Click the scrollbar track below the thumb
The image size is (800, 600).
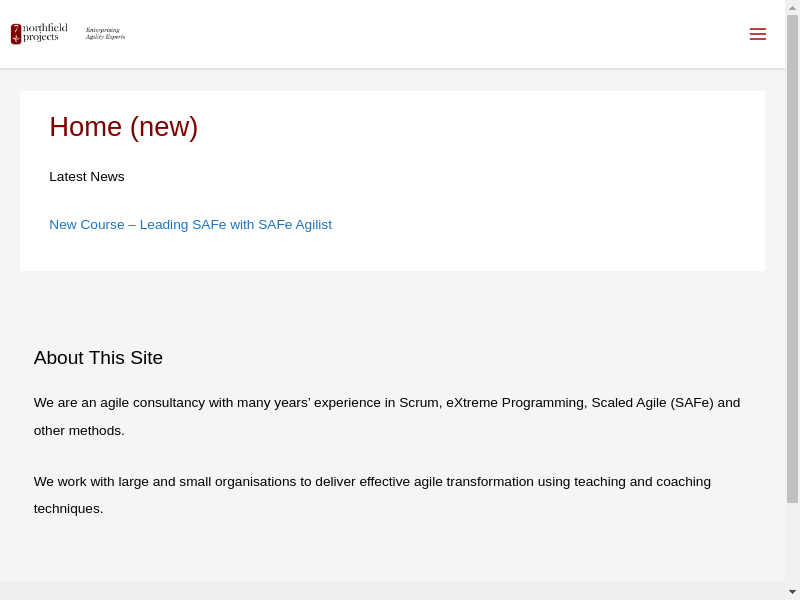click(792, 545)
